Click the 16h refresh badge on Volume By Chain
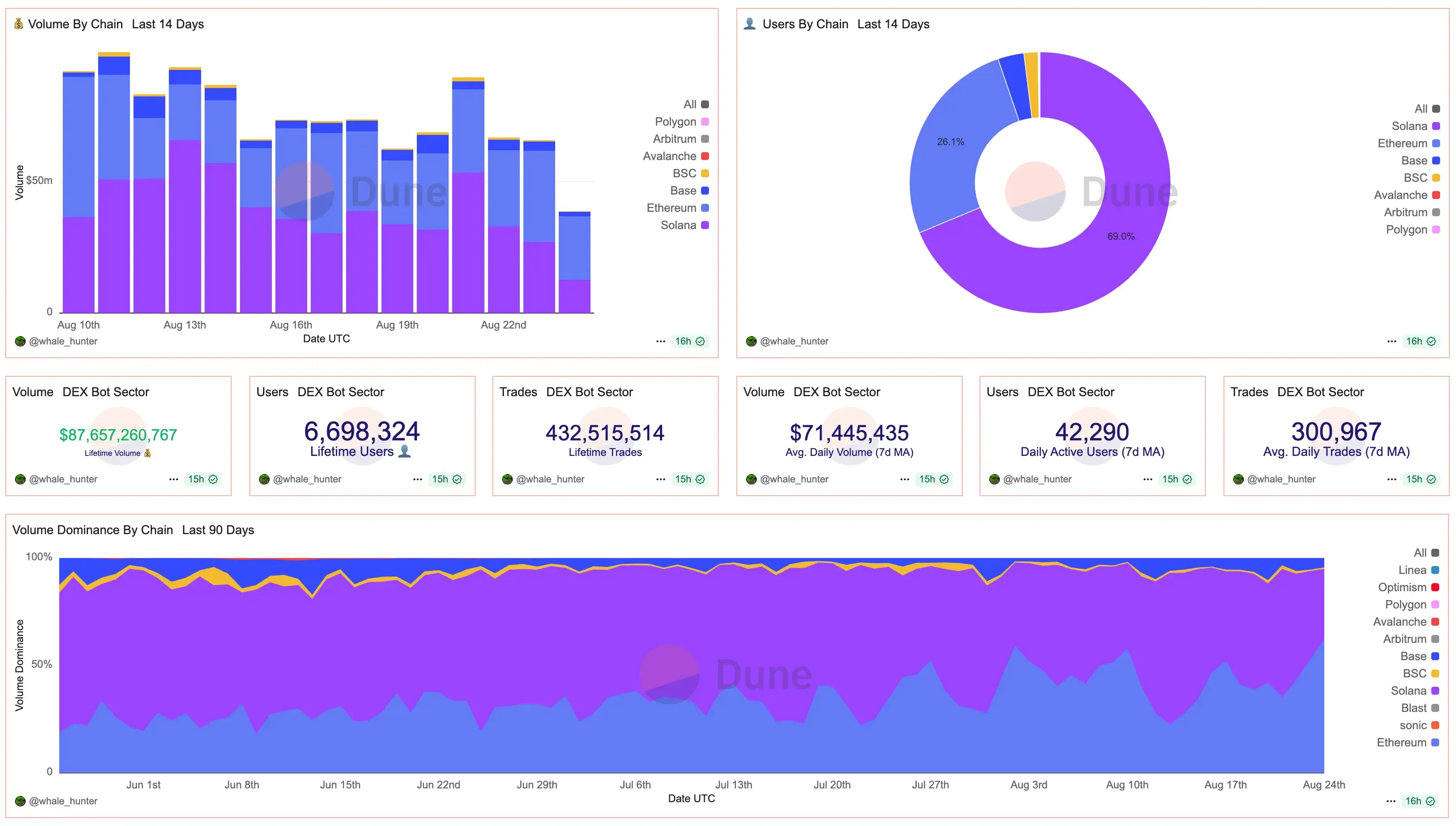This screenshot has height=826, width=1456. click(x=690, y=341)
